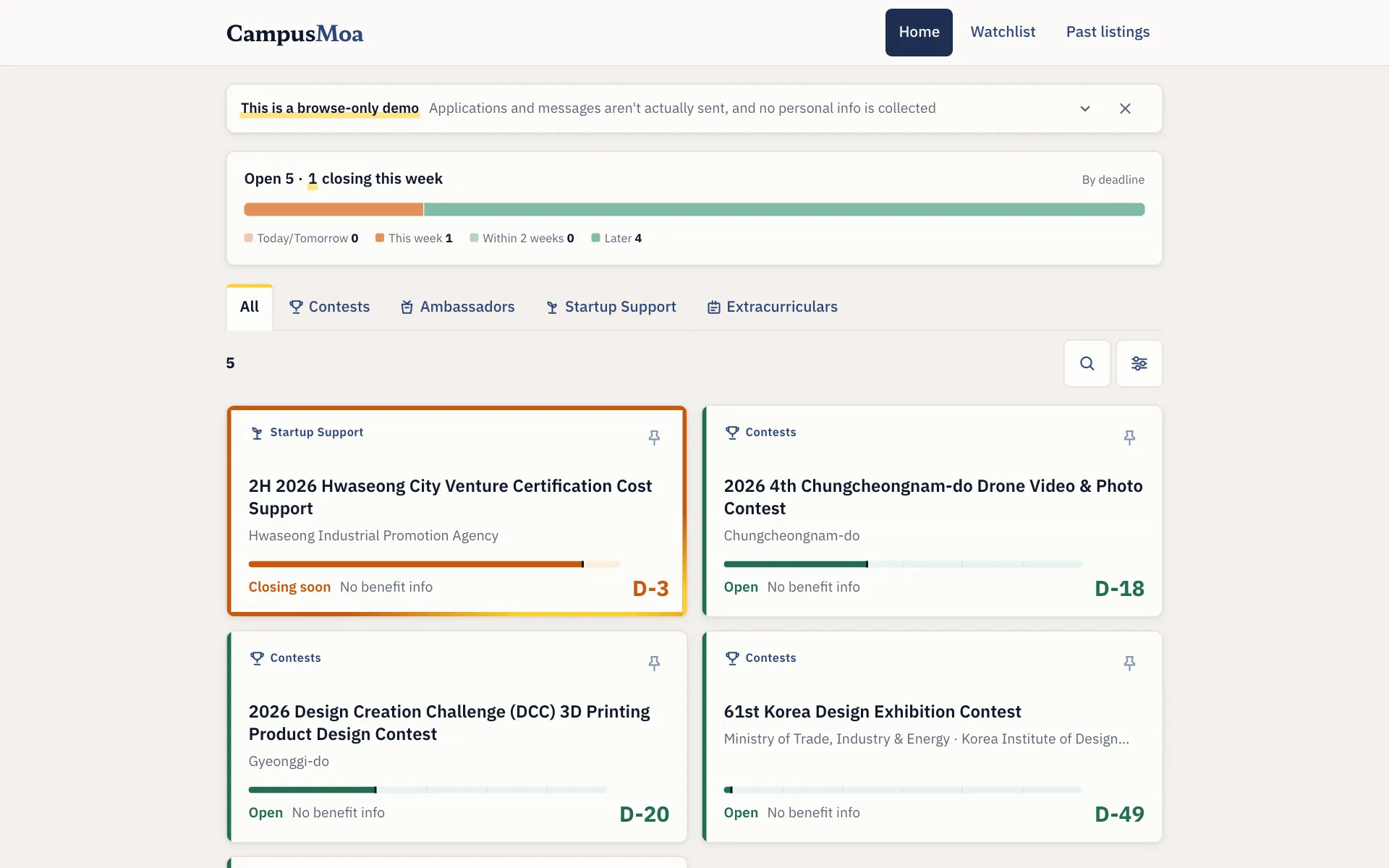Expand the browse-only demo notice chevron
1389x868 pixels.
pyautogui.click(x=1085, y=109)
